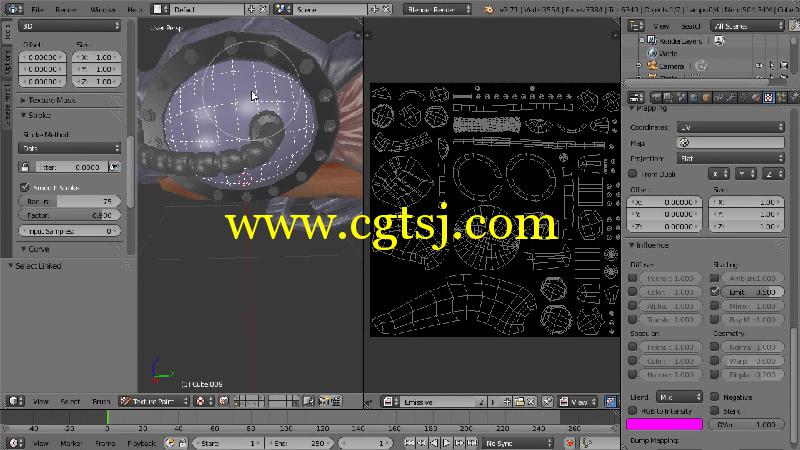This screenshot has height=450, width=800.
Task: Open the No Sync playback dropdown
Action: pyautogui.click(x=518, y=443)
